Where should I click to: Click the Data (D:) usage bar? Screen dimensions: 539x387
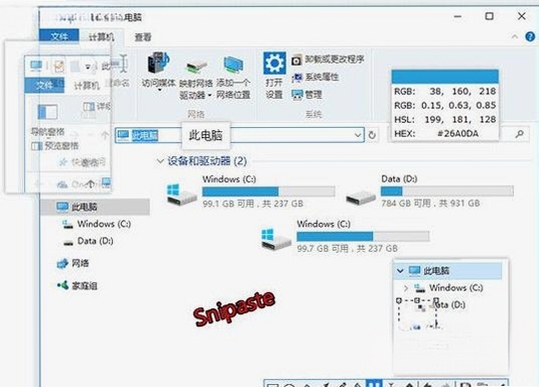point(447,191)
